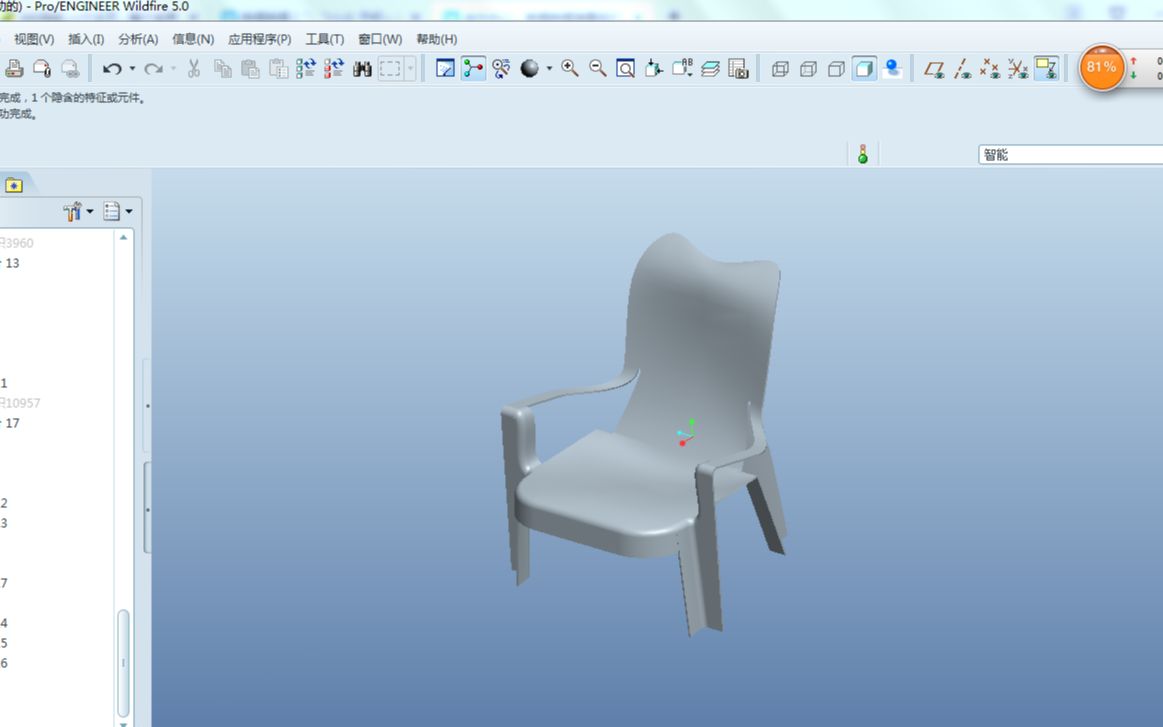The image size is (1163, 727).
Task: Click the Zoom In magnifier icon
Action: [570, 69]
